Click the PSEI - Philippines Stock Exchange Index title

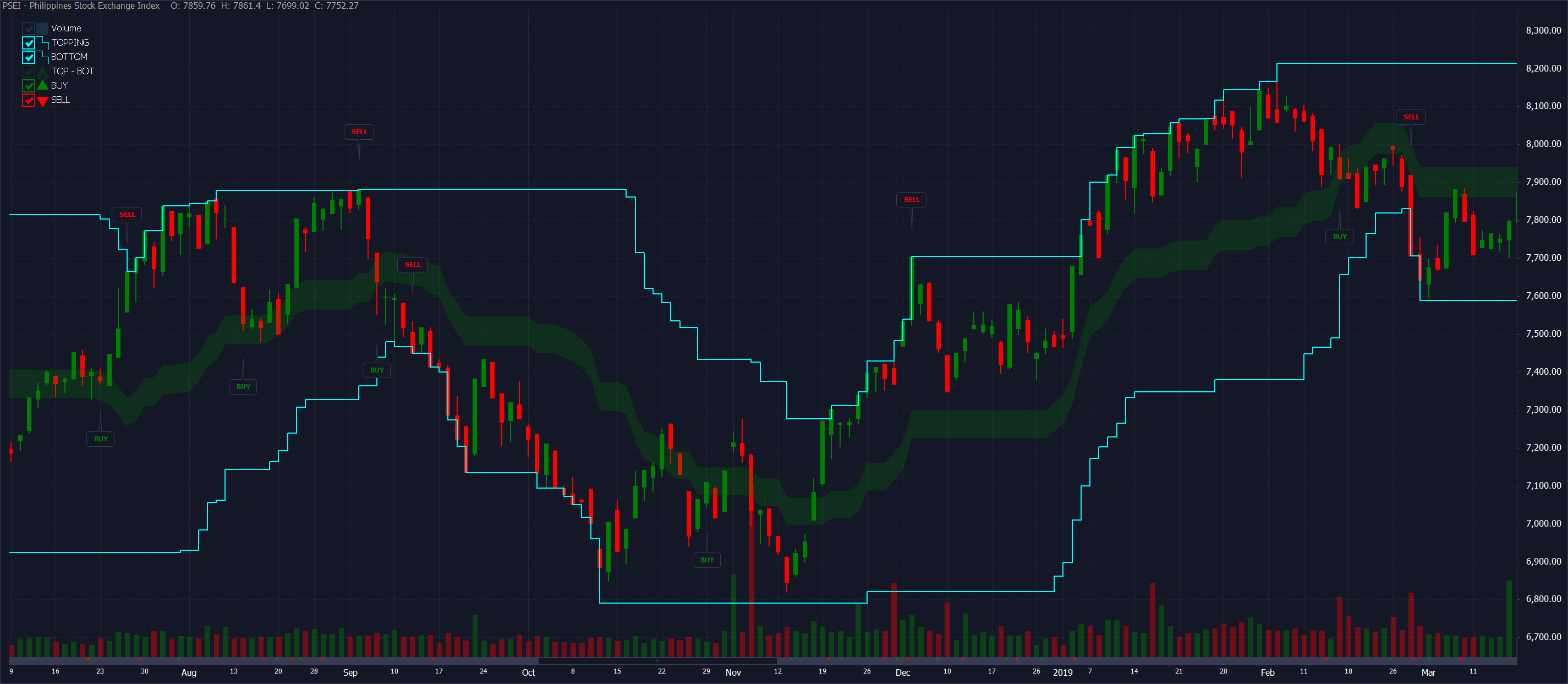pyautogui.click(x=81, y=6)
